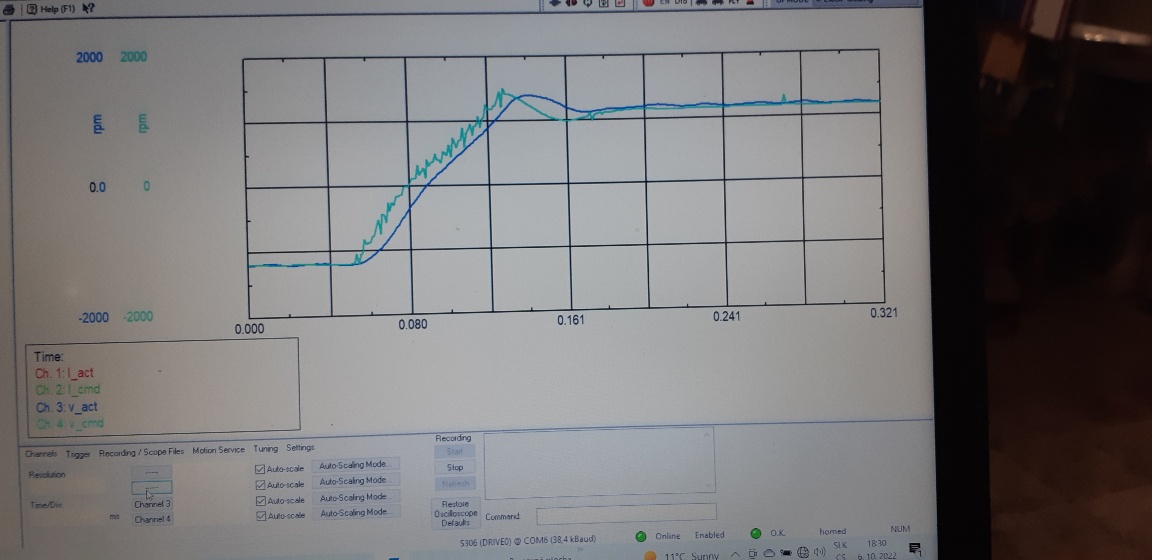The height and width of the screenshot is (560, 1152).
Task: Toggle the second Auto-scale checkbox
Action: pos(261,483)
